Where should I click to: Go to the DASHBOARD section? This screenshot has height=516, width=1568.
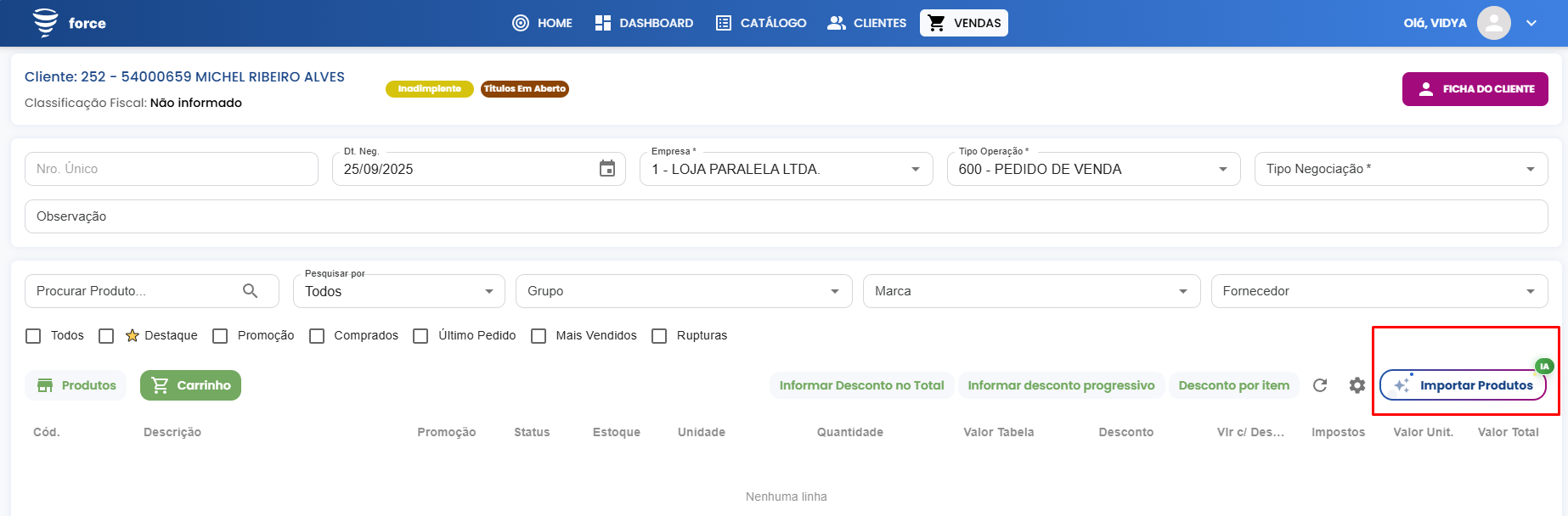645,23
